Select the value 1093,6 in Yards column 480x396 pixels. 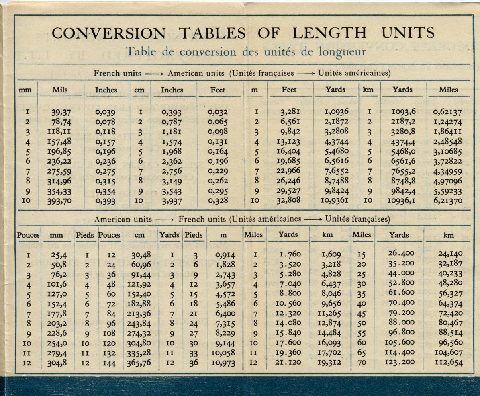tap(403, 111)
